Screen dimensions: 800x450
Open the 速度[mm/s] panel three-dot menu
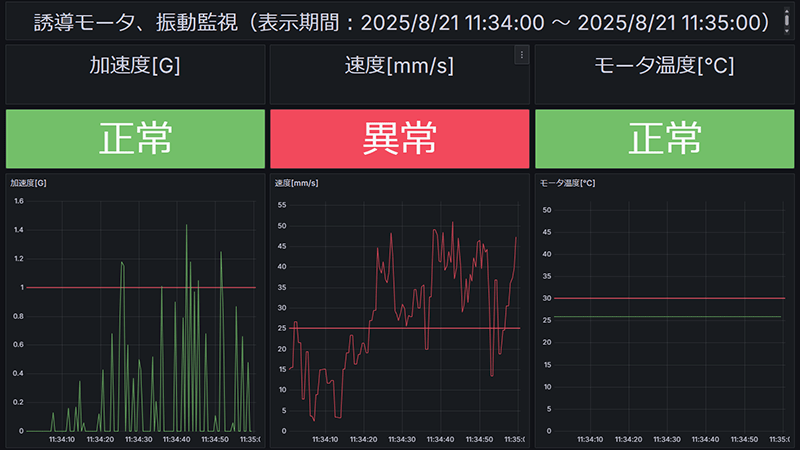coord(520,56)
